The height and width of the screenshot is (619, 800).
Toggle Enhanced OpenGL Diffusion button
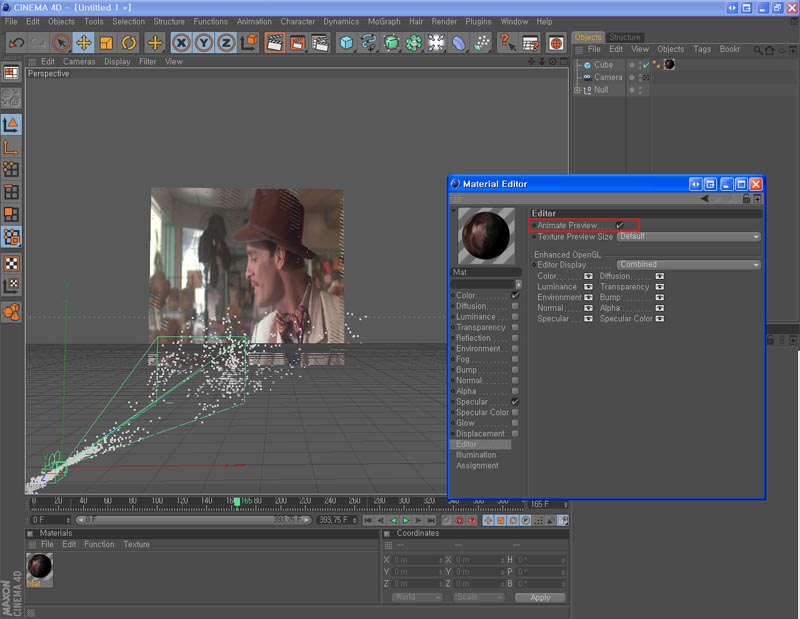pyautogui.click(x=660, y=276)
